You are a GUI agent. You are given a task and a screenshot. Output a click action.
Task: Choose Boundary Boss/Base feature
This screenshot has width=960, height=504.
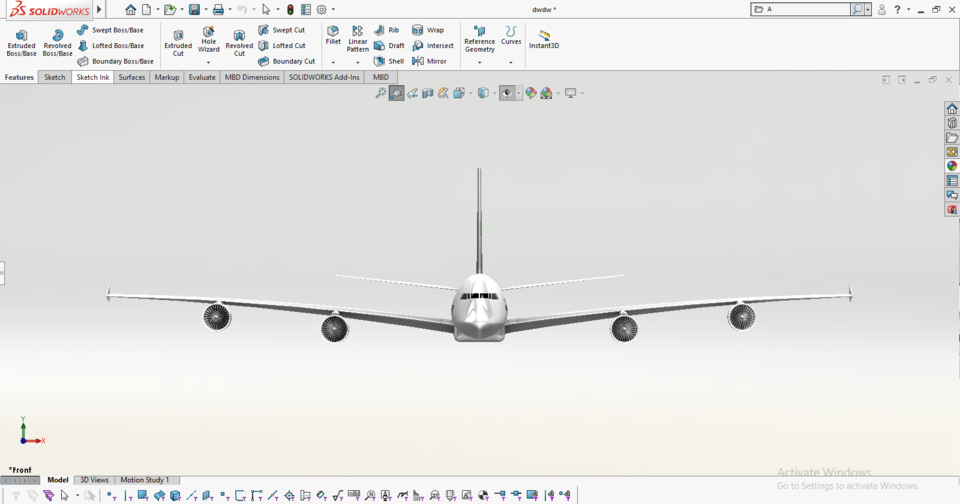click(115, 61)
